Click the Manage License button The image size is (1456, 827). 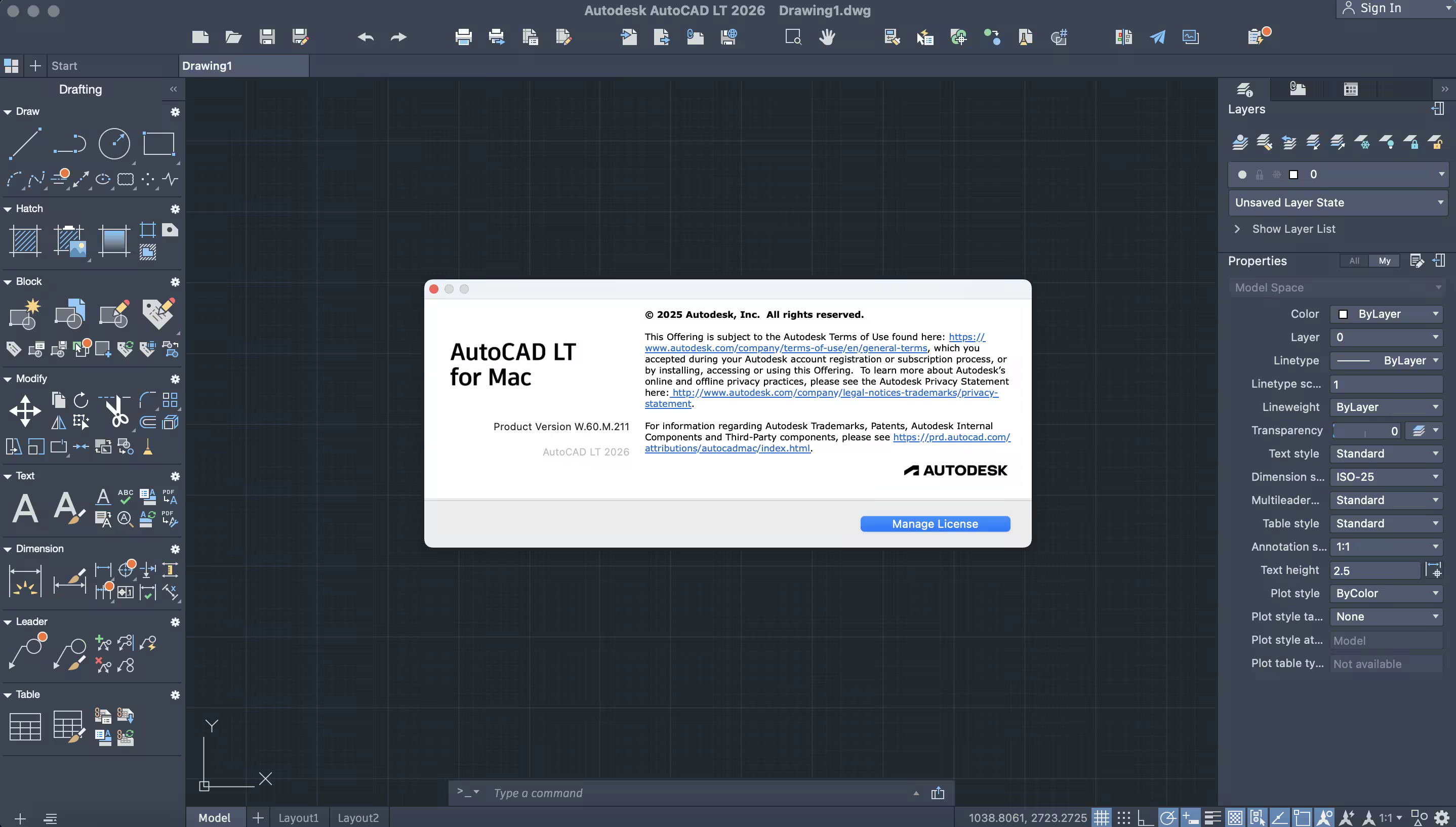pyautogui.click(x=935, y=524)
